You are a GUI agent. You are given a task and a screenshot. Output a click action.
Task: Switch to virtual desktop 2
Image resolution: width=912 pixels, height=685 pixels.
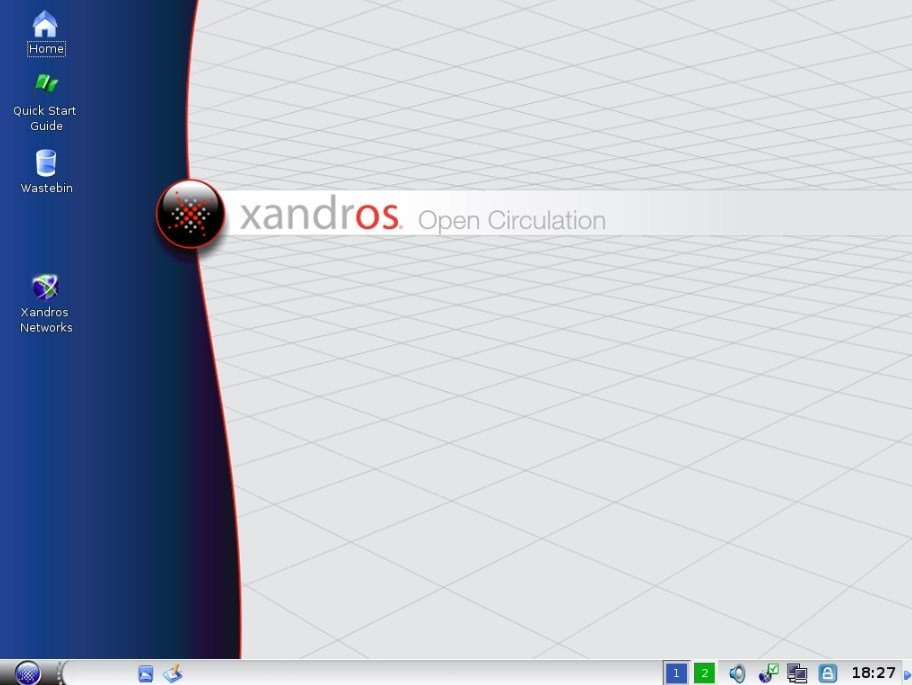(x=704, y=673)
